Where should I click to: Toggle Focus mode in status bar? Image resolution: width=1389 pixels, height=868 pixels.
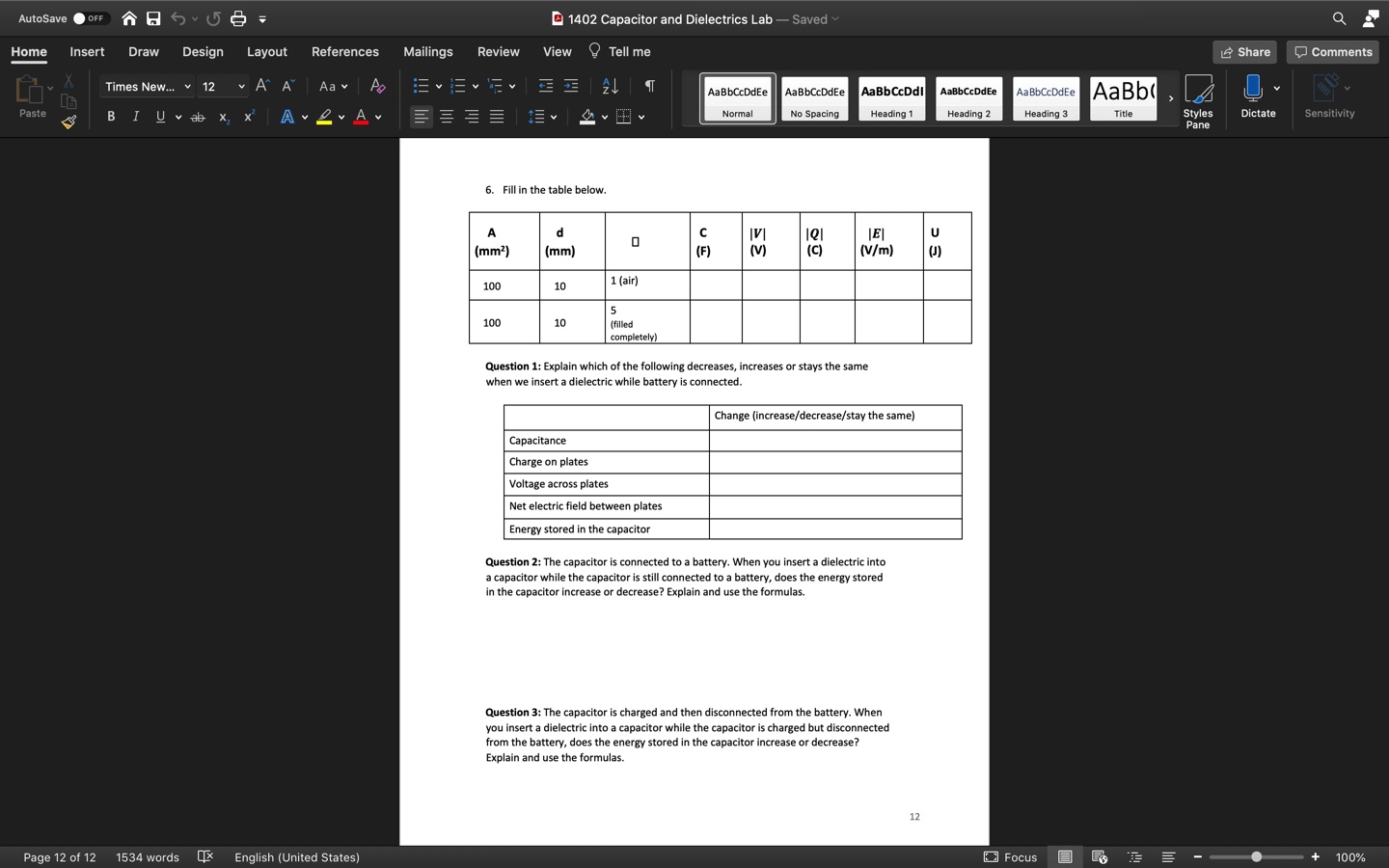[x=1010, y=856]
